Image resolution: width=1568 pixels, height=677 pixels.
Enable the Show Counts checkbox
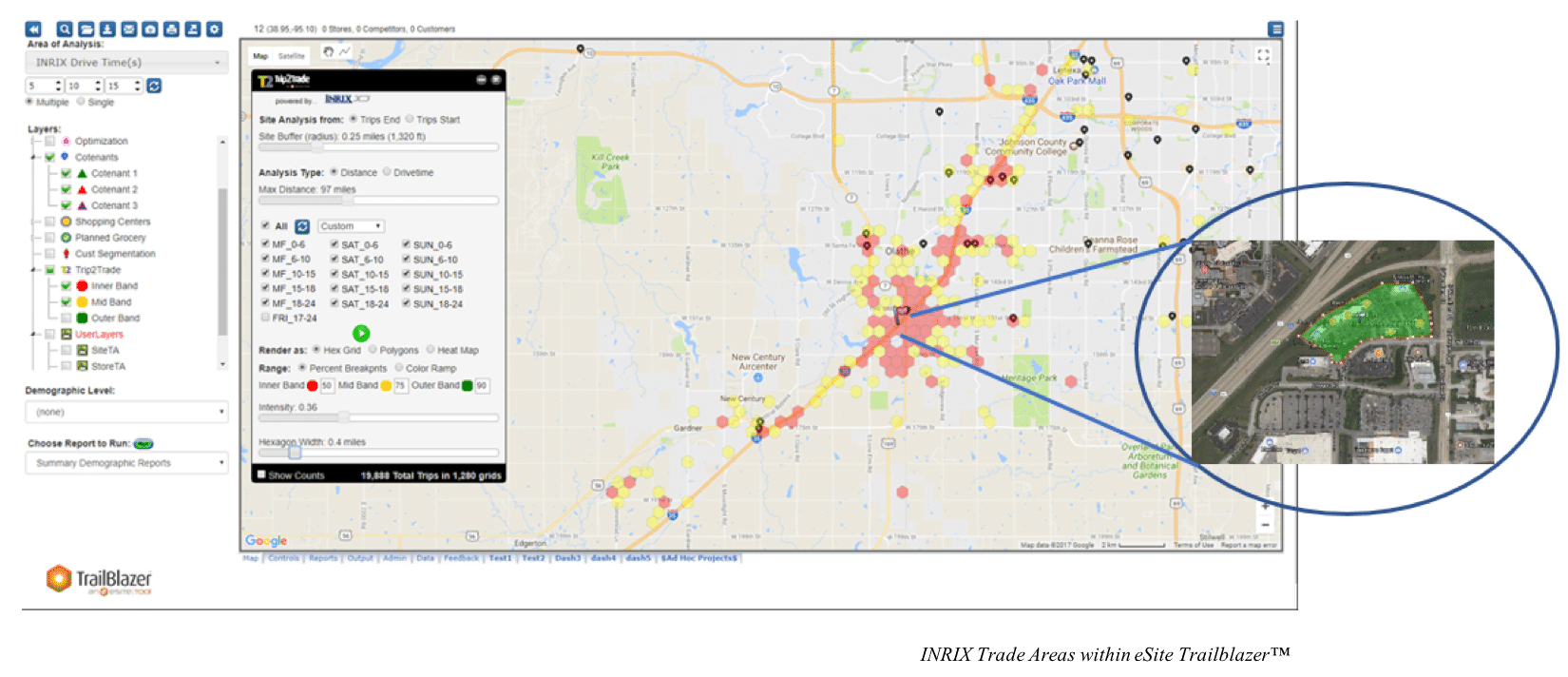tap(261, 474)
